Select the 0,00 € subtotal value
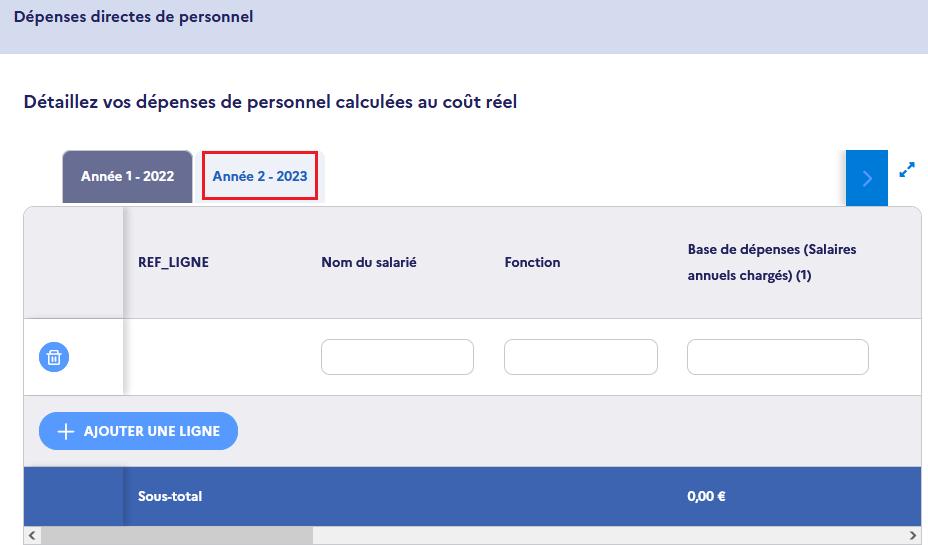 tap(706, 496)
